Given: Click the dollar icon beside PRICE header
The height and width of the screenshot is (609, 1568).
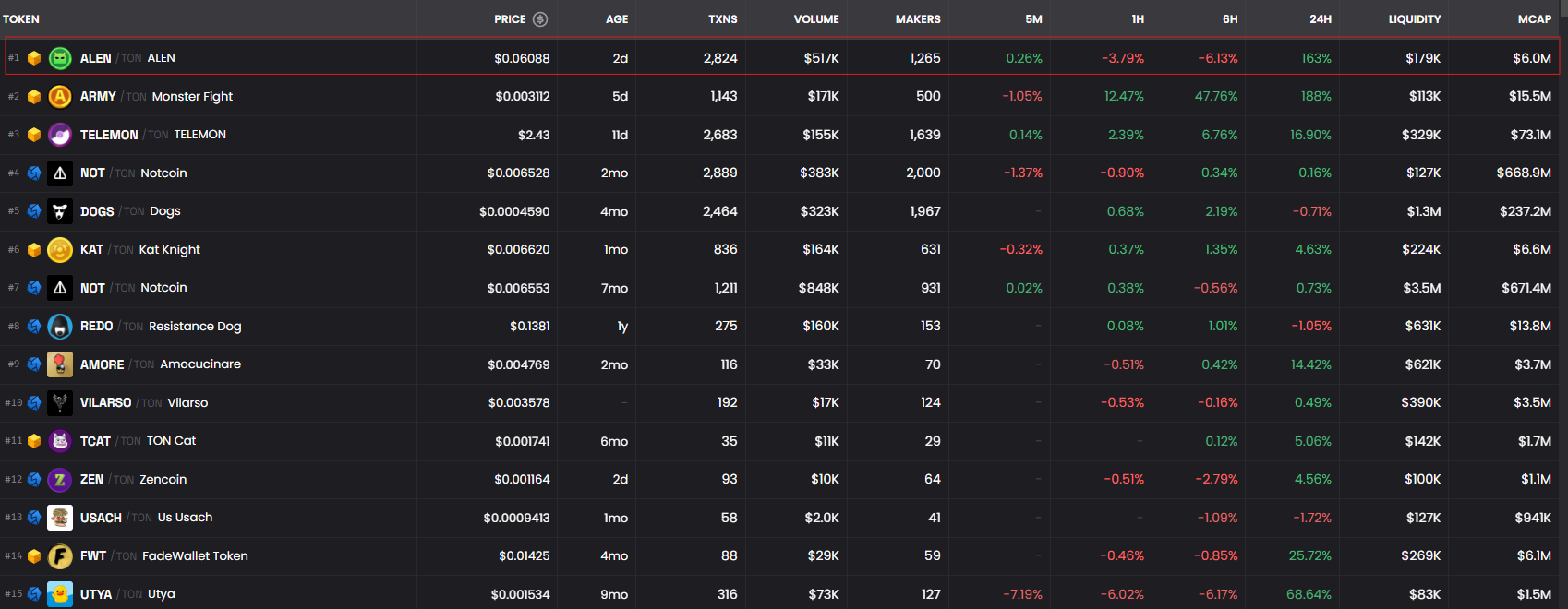Looking at the screenshot, I should click(540, 19).
